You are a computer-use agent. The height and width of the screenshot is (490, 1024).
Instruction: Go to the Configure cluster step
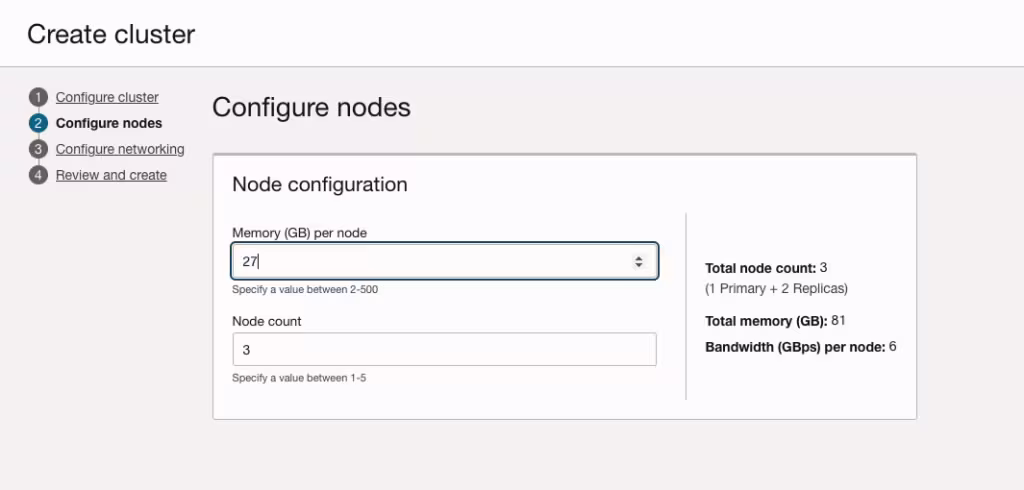coord(107,97)
